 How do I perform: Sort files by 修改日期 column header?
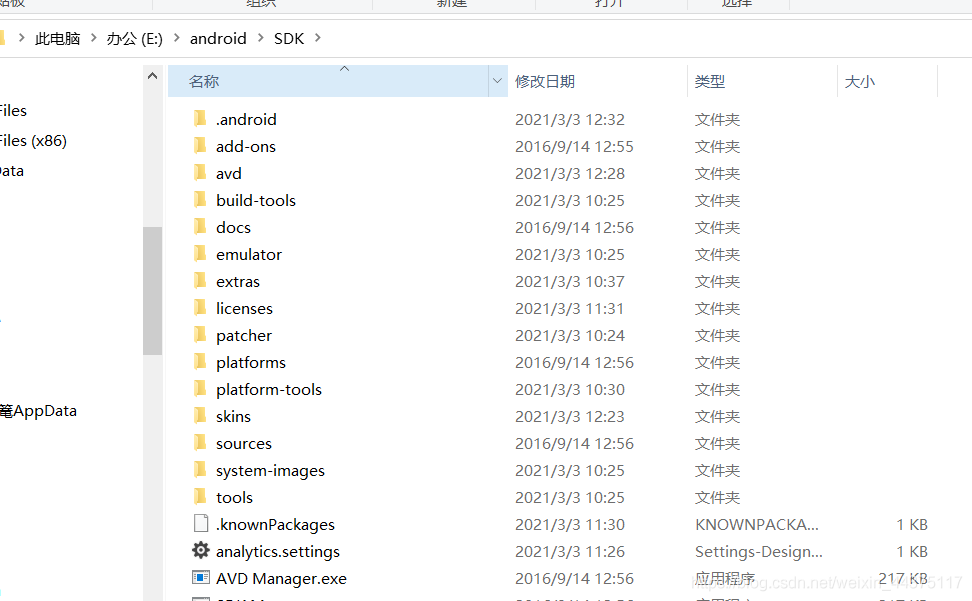click(x=545, y=81)
